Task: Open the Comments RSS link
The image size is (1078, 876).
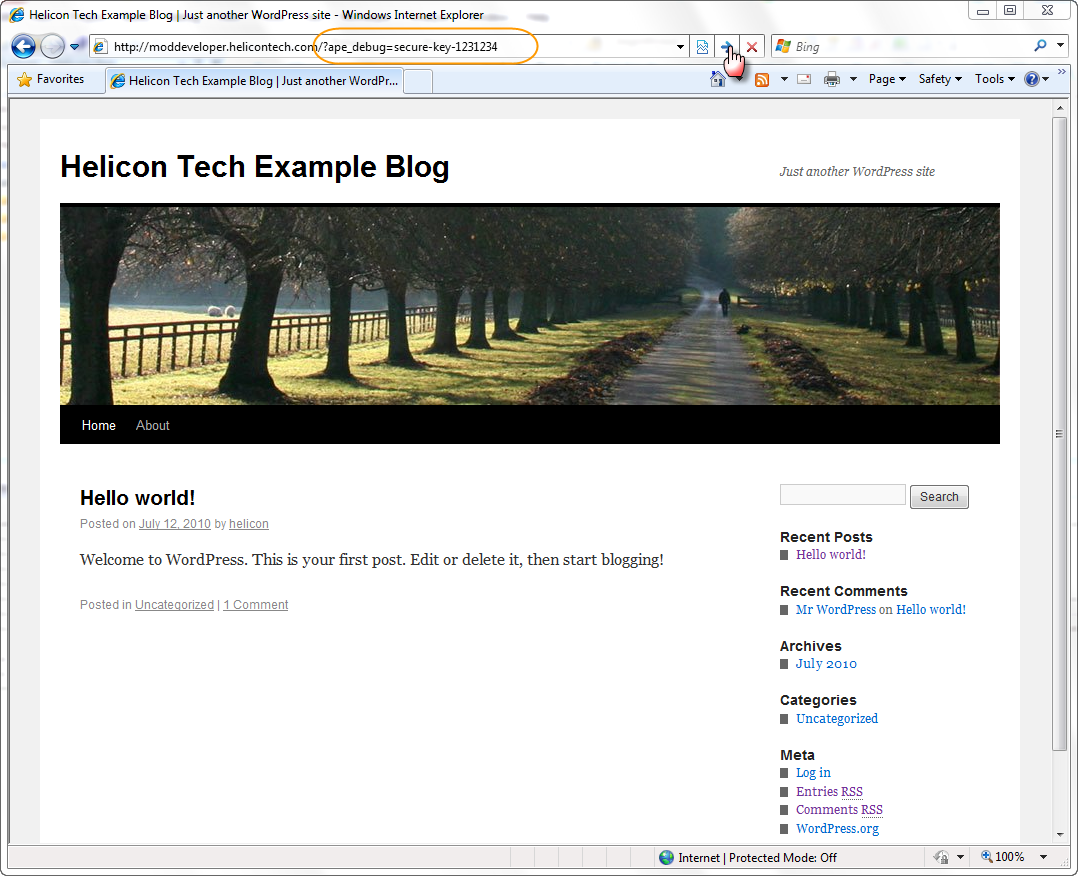Action: pyautogui.click(x=839, y=810)
